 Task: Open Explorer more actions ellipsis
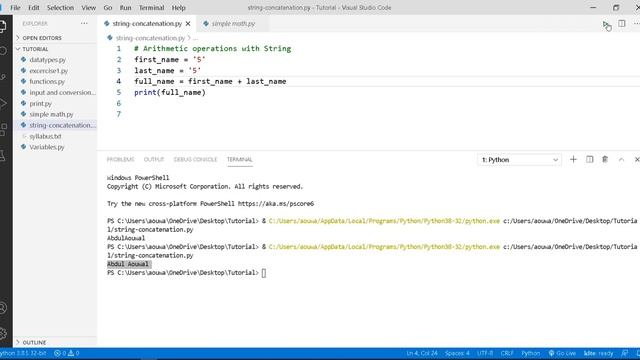point(84,24)
